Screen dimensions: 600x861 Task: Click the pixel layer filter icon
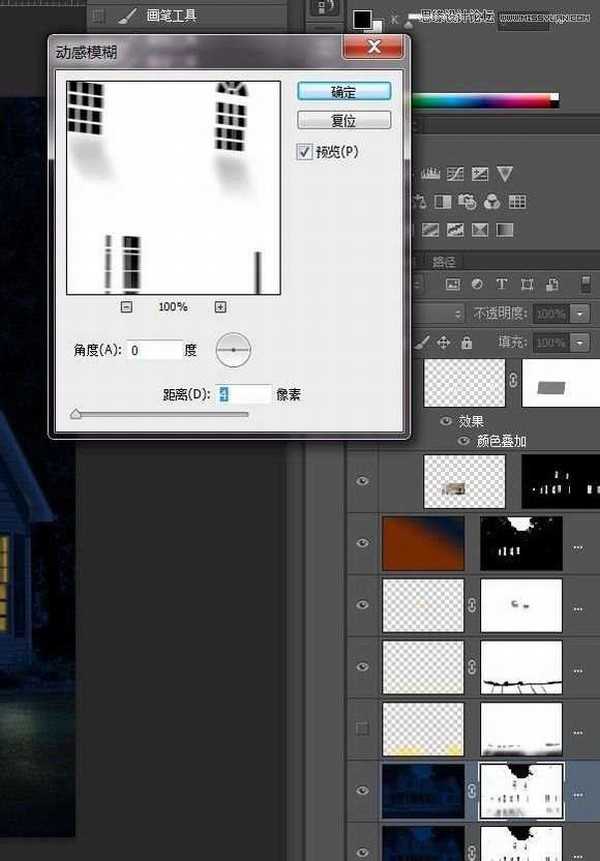click(x=452, y=285)
